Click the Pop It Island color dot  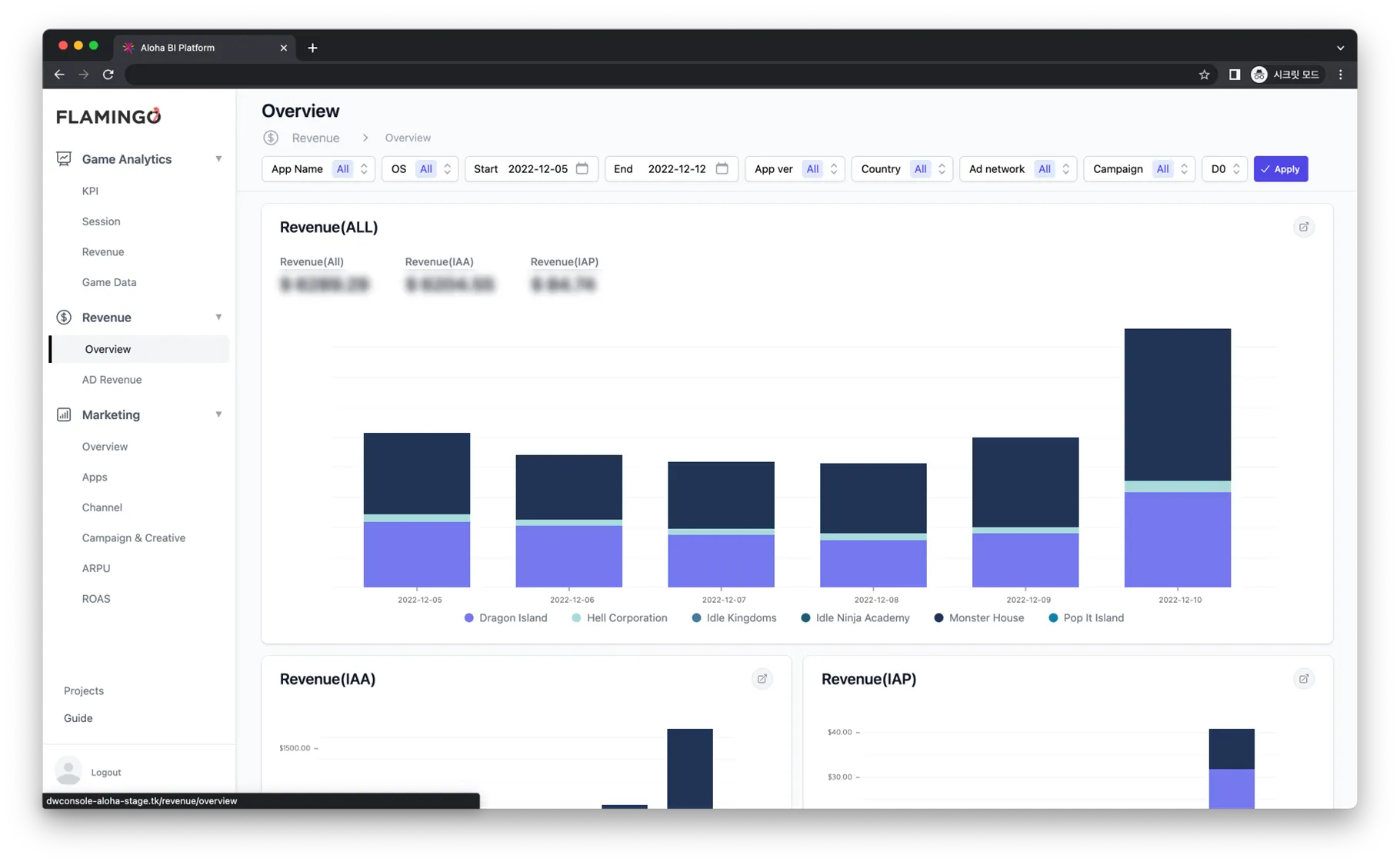point(1053,618)
